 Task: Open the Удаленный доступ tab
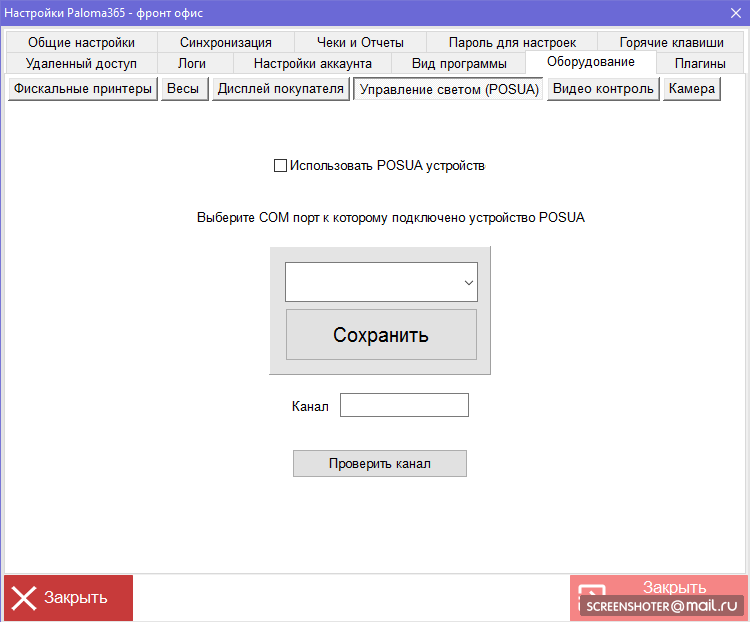pyautogui.click(x=81, y=63)
